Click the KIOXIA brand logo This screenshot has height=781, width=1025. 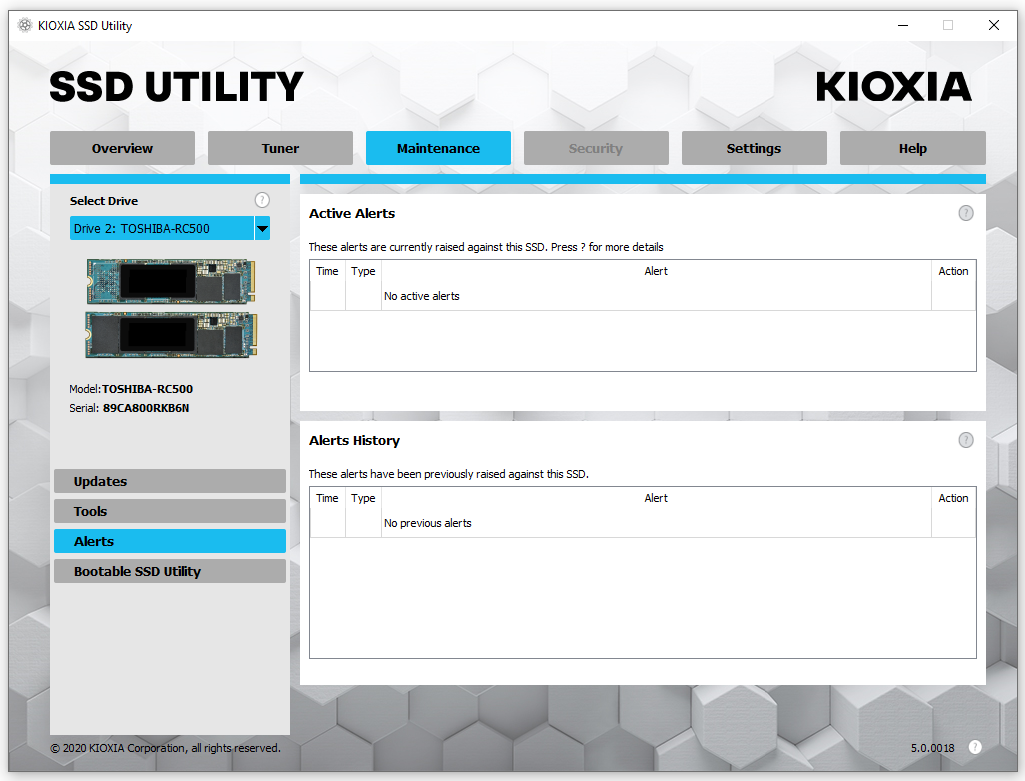click(893, 87)
